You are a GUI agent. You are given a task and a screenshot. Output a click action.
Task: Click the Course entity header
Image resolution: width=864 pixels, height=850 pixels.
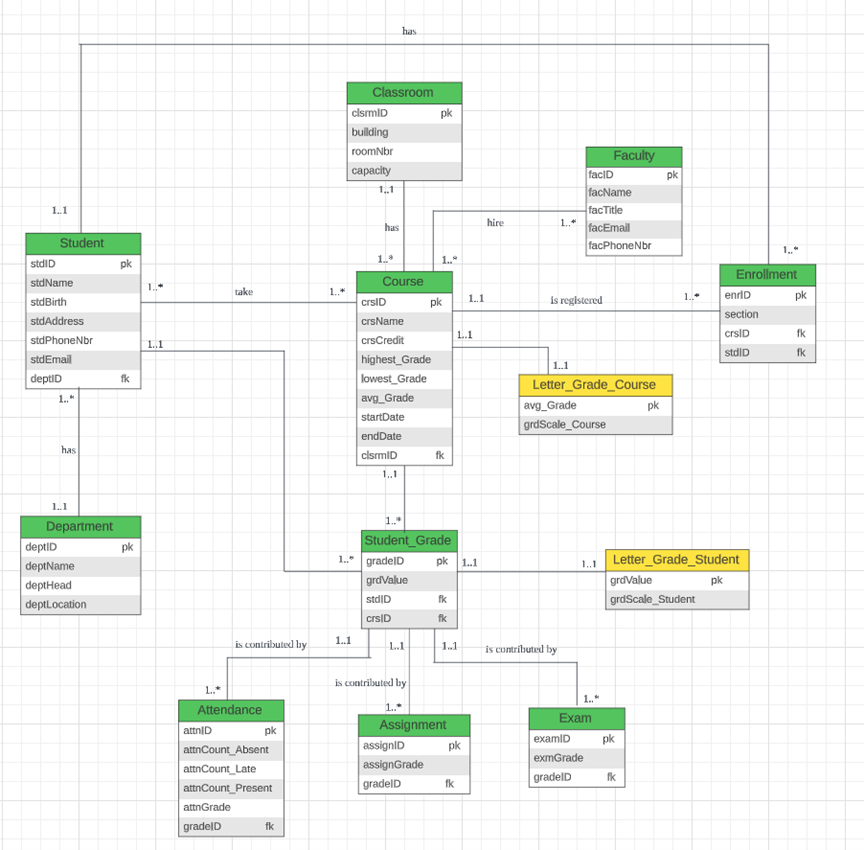point(404,282)
